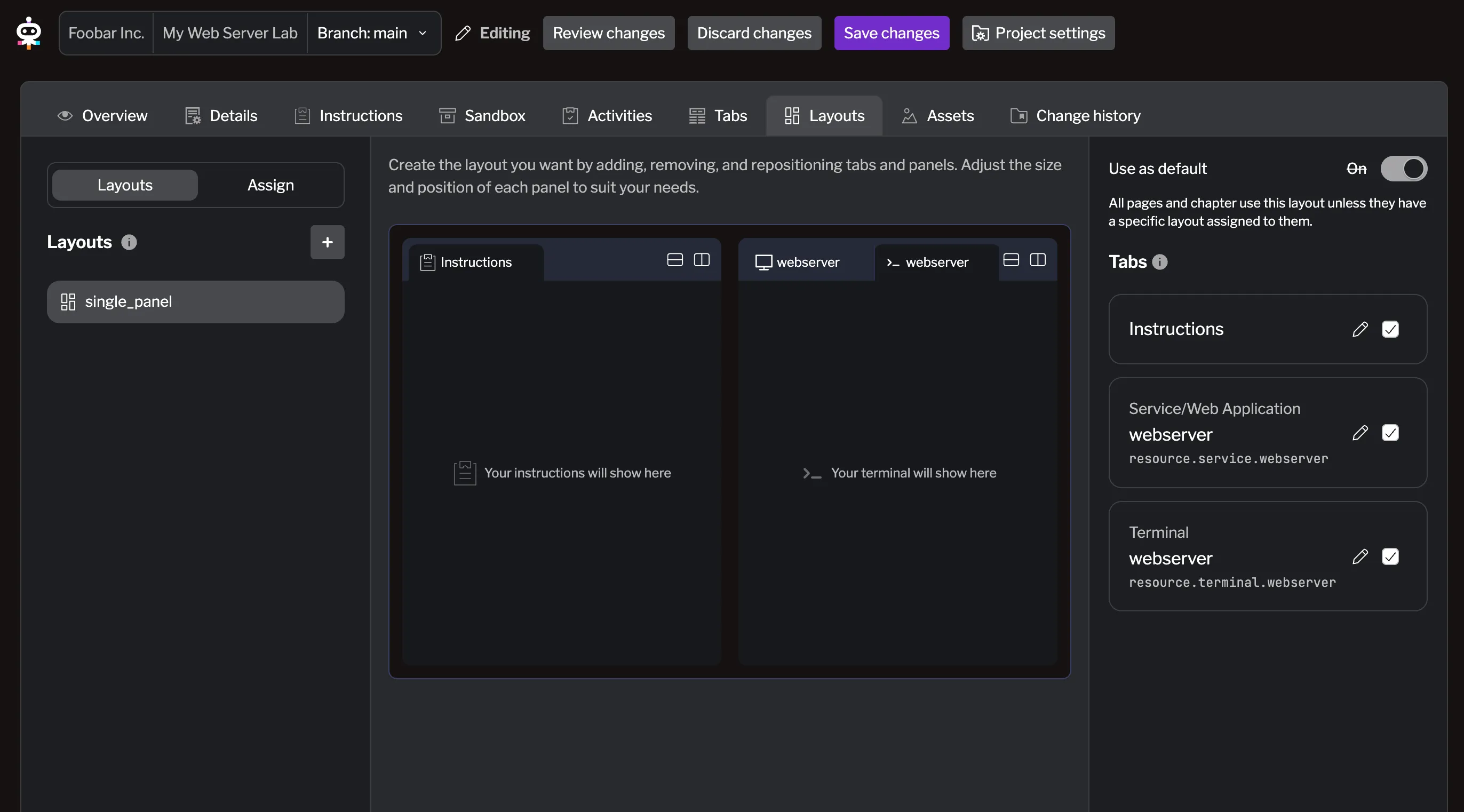Click the edit pencil for the webserver Terminal tab
The height and width of the screenshot is (812, 1464).
click(1360, 556)
